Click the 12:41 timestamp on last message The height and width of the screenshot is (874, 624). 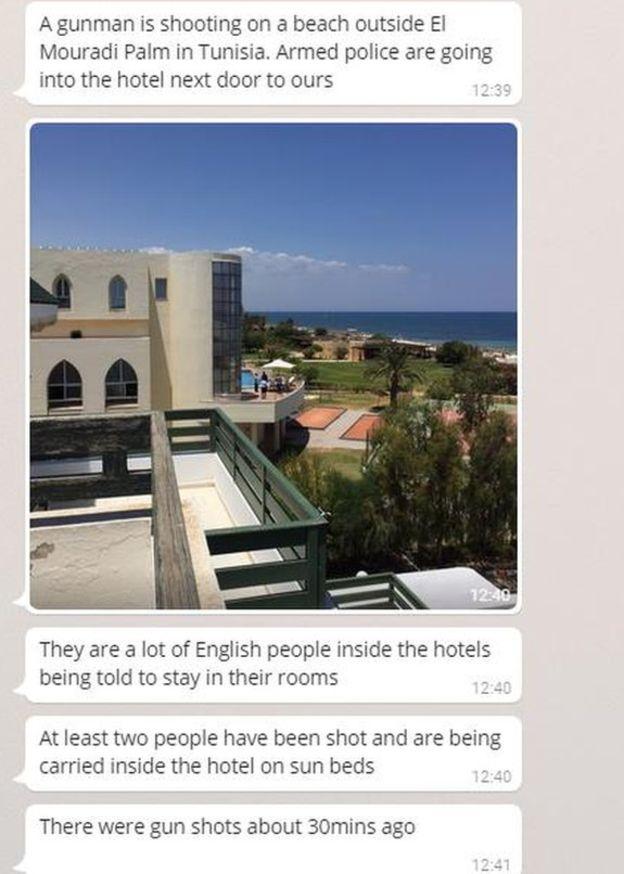pos(491,865)
